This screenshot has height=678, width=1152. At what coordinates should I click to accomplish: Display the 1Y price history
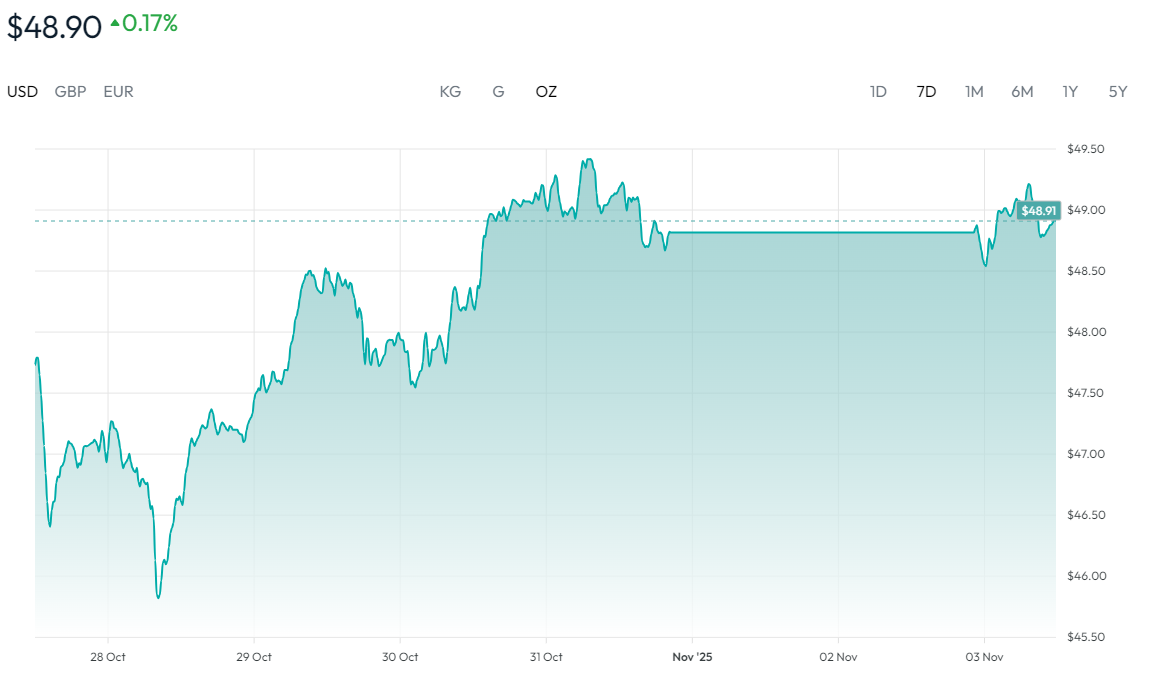(1070, 92)
